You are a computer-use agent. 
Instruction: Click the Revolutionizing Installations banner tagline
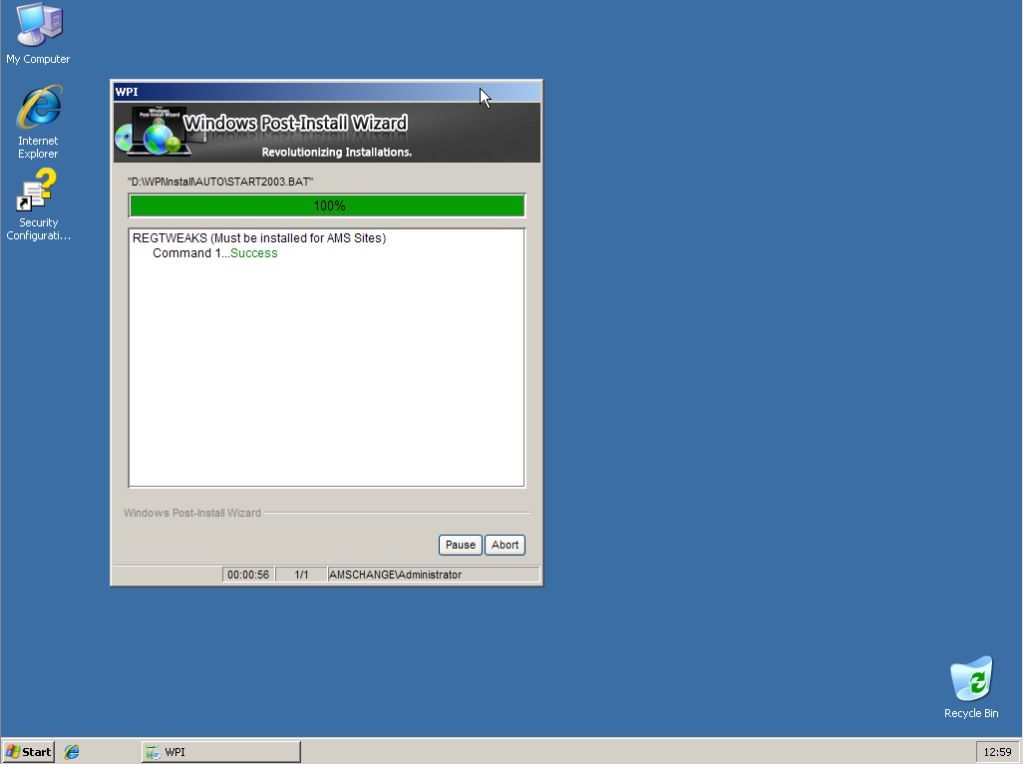(336, 153)
